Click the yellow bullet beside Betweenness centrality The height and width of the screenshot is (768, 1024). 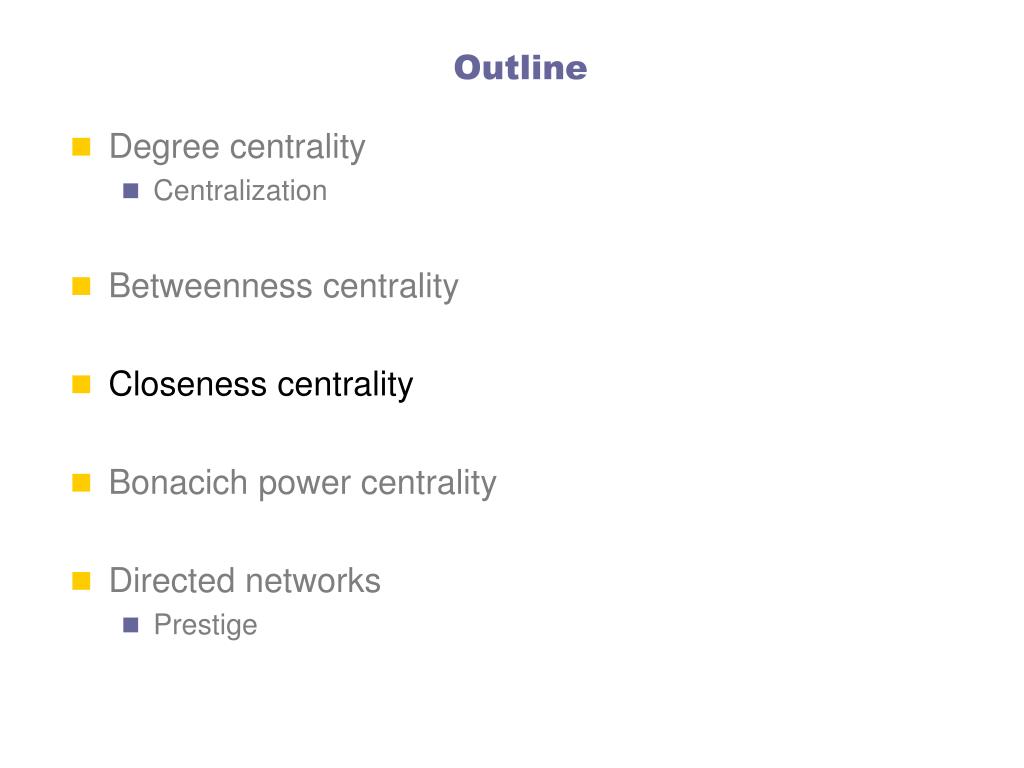coord(81,286)
